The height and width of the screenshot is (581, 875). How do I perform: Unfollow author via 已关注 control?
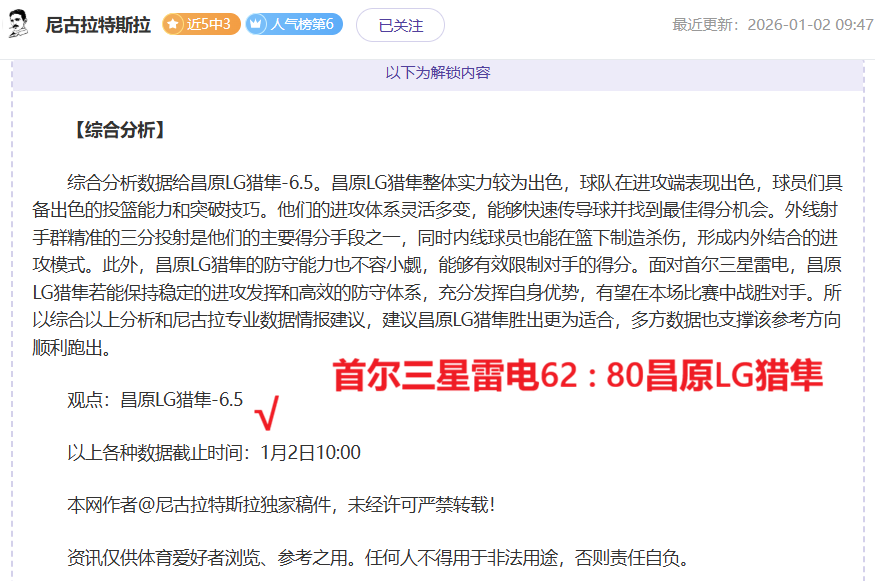click(400, 22)
